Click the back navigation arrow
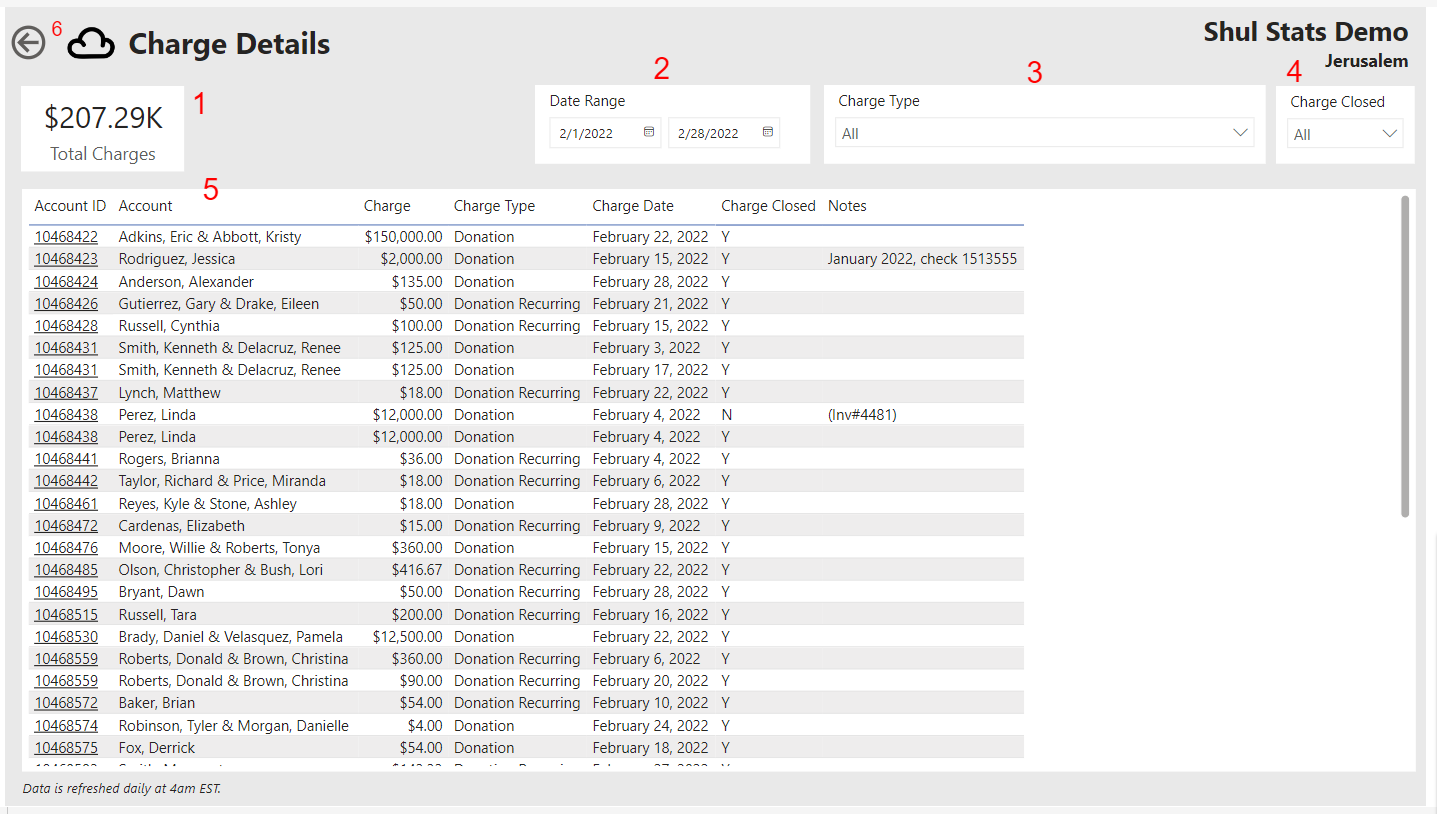This screenshot has width=1437, height=814. [x=28, y=42]
